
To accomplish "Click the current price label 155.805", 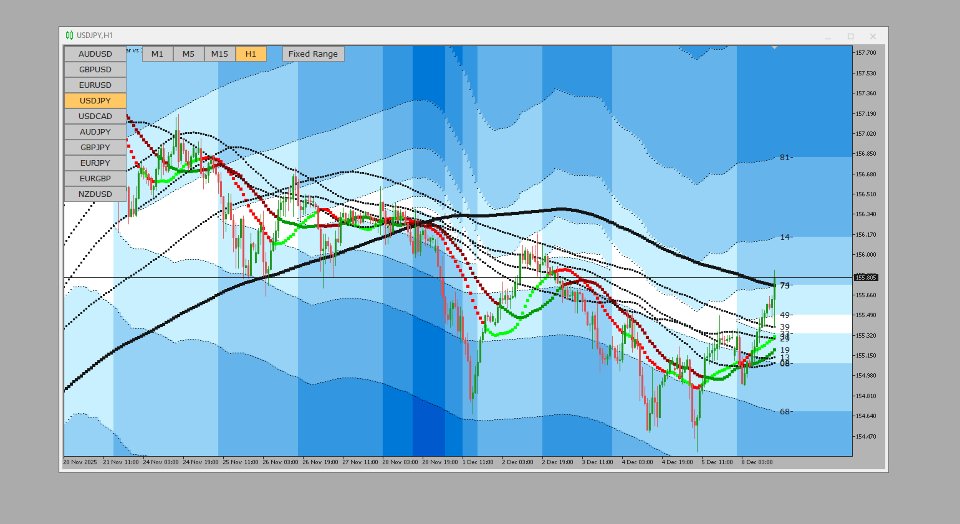I will click(x=866, y=277).
